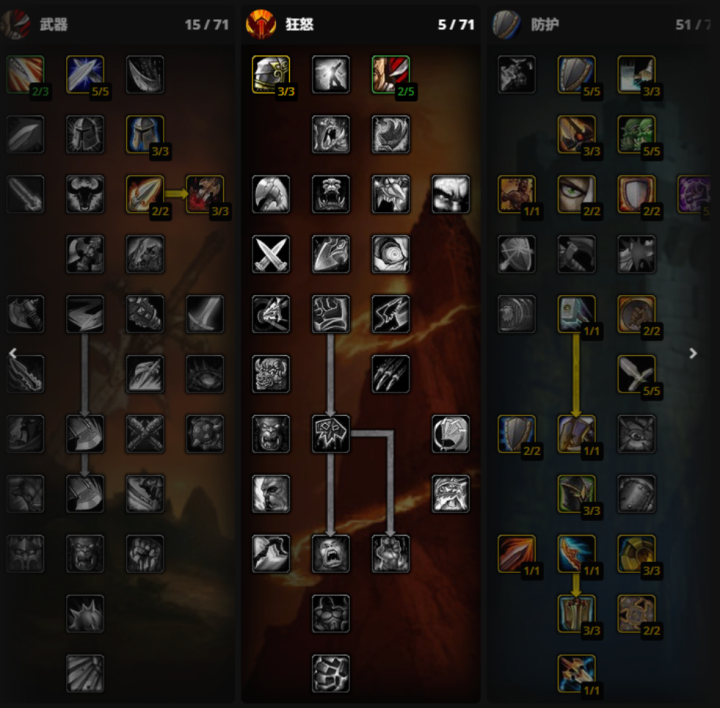Click the roaring face talent in Fury row two

(331, 134)
